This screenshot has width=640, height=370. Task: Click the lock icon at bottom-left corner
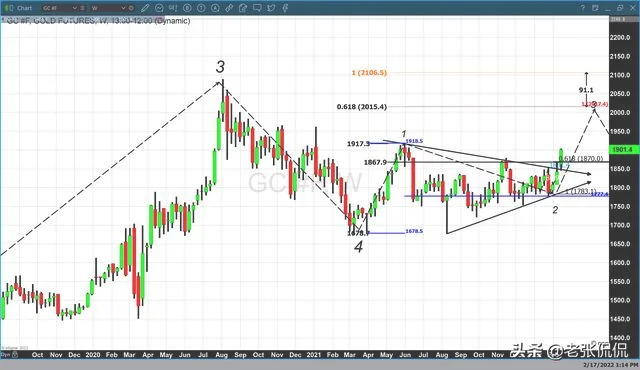pos(15,355)
